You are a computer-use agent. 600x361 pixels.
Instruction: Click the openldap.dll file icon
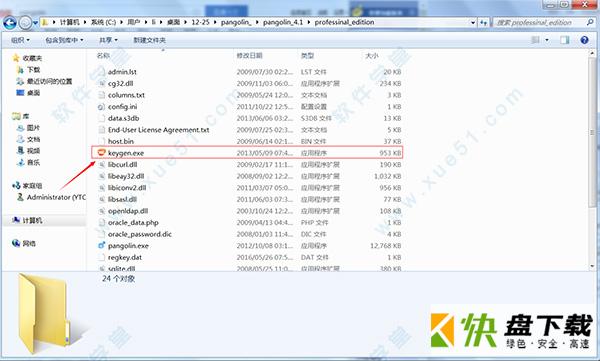pyautogui.click(x=101, y=211)
